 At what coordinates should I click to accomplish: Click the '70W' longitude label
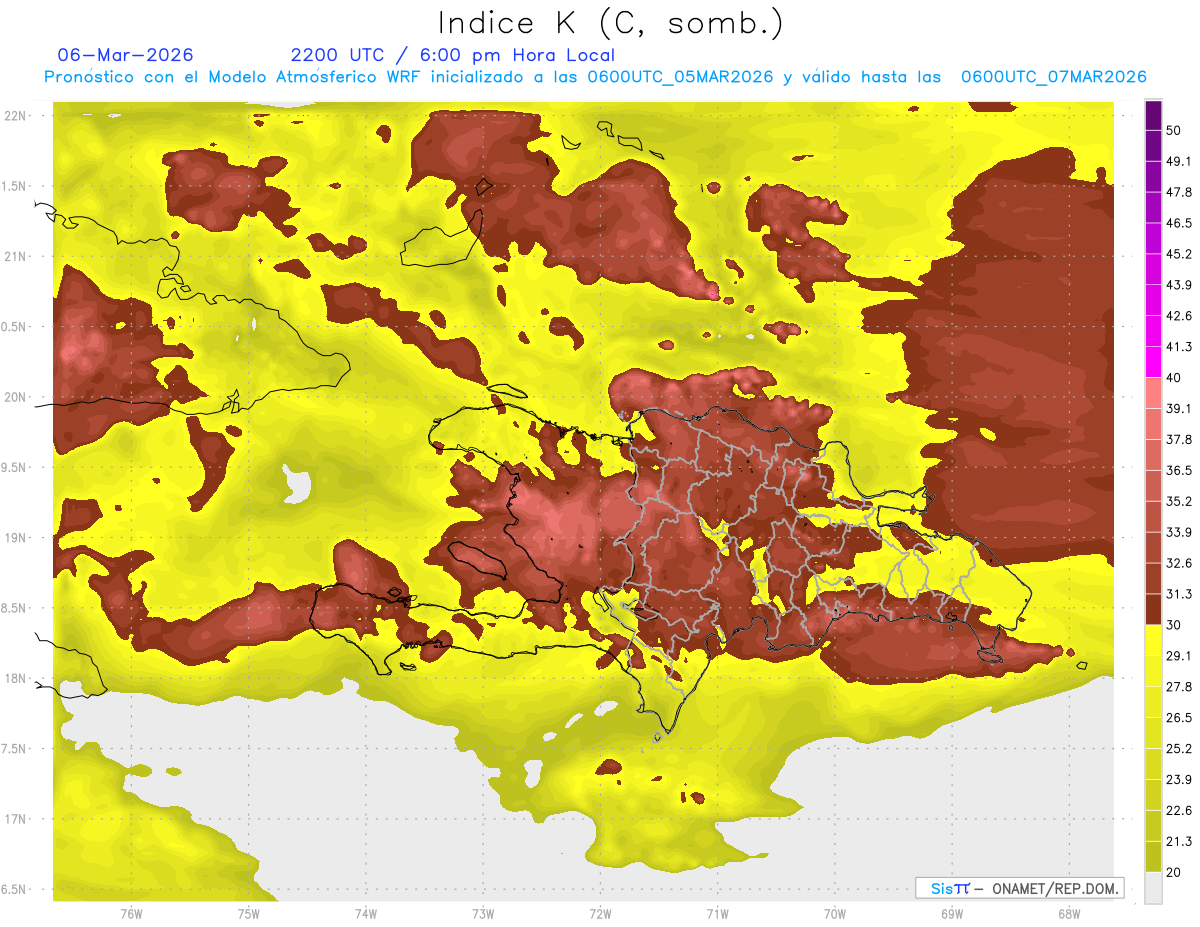(x=835, y=913)
